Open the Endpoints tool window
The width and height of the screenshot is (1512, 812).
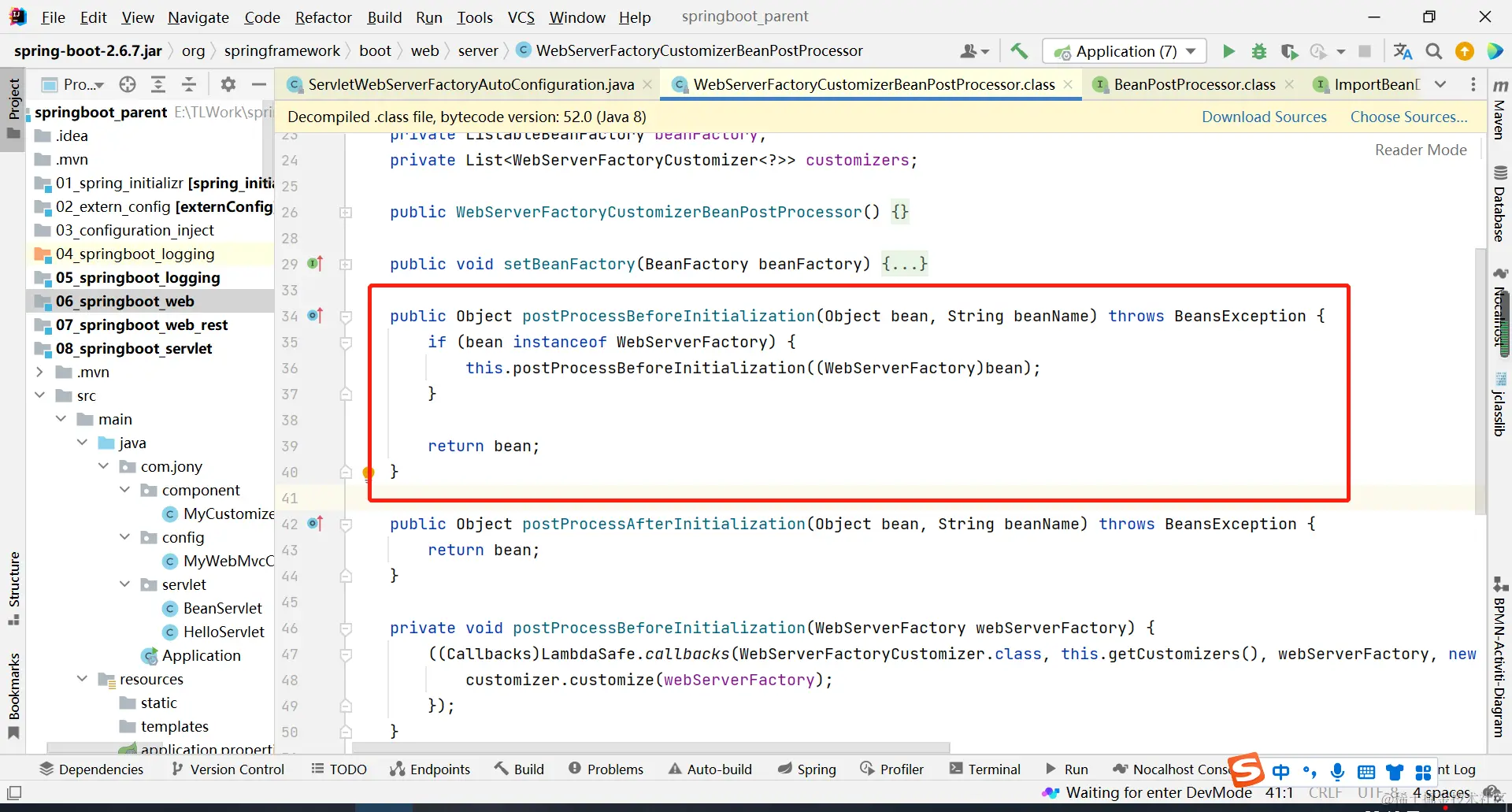tap(430, 769)
